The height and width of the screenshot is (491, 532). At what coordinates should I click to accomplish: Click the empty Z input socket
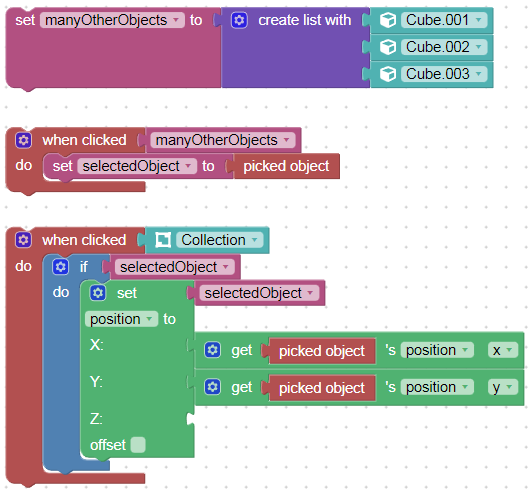(191, 419)
